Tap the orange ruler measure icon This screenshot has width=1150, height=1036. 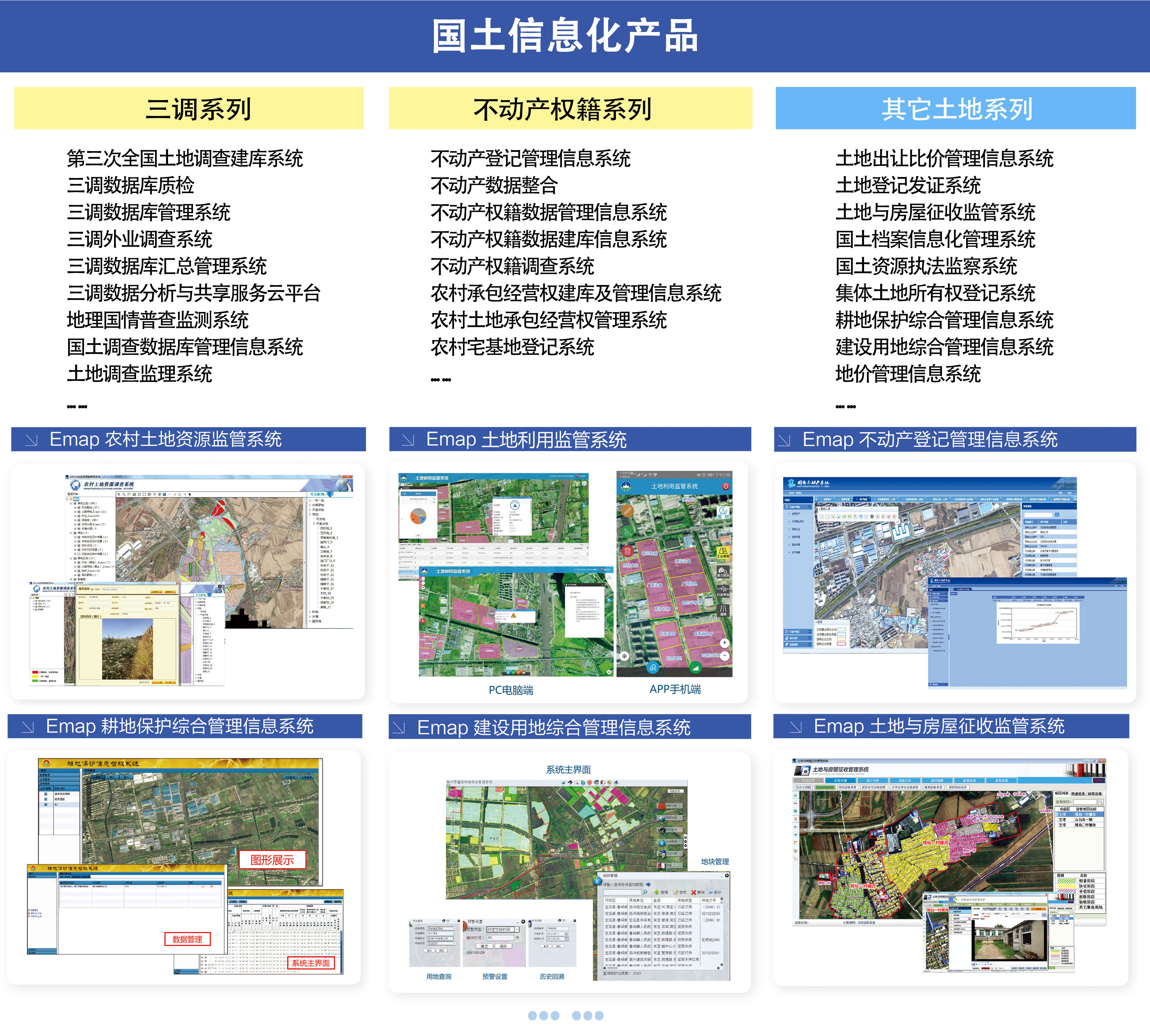tap(628, 511)
